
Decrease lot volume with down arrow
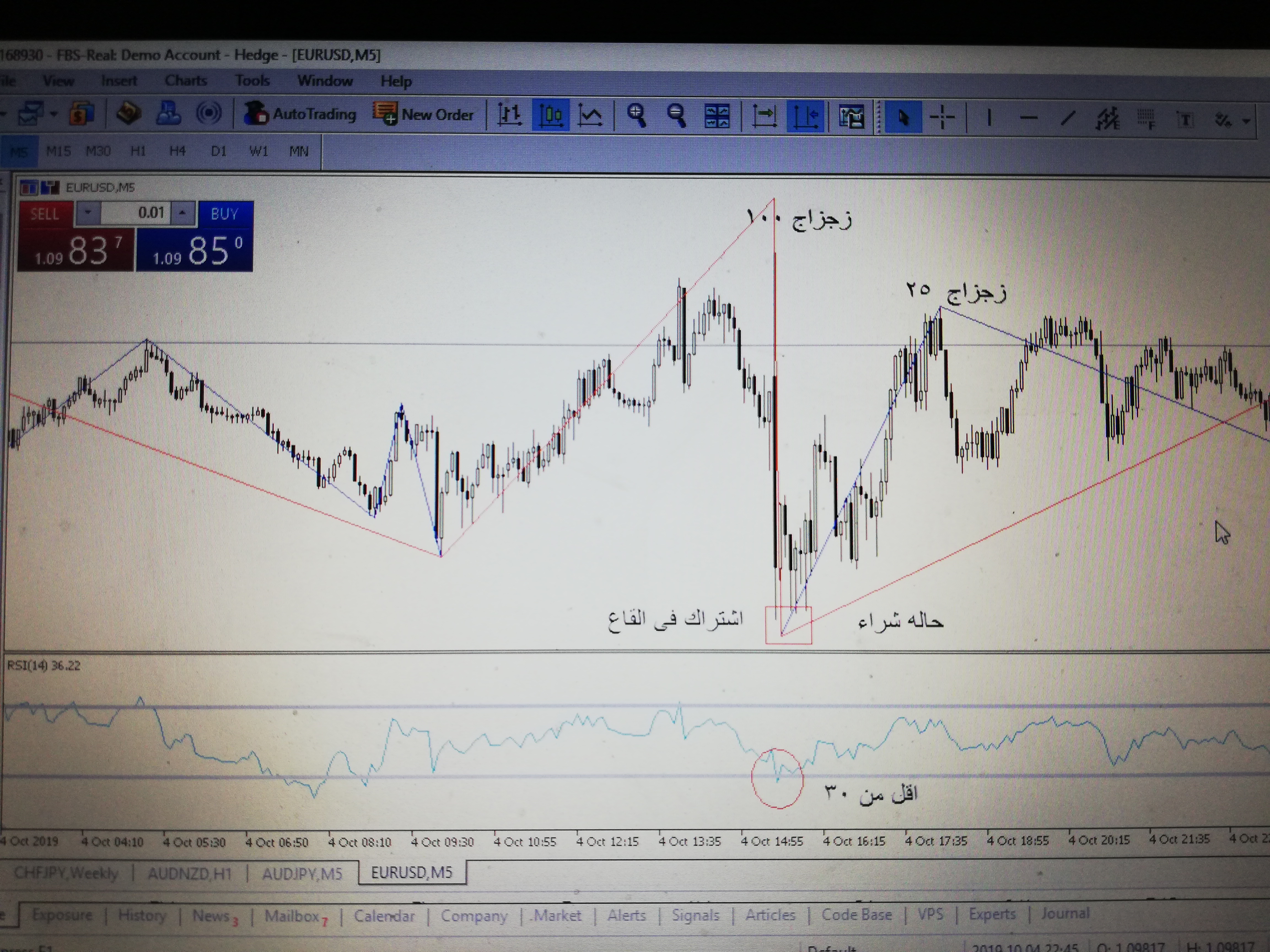(x=88, y=213)
